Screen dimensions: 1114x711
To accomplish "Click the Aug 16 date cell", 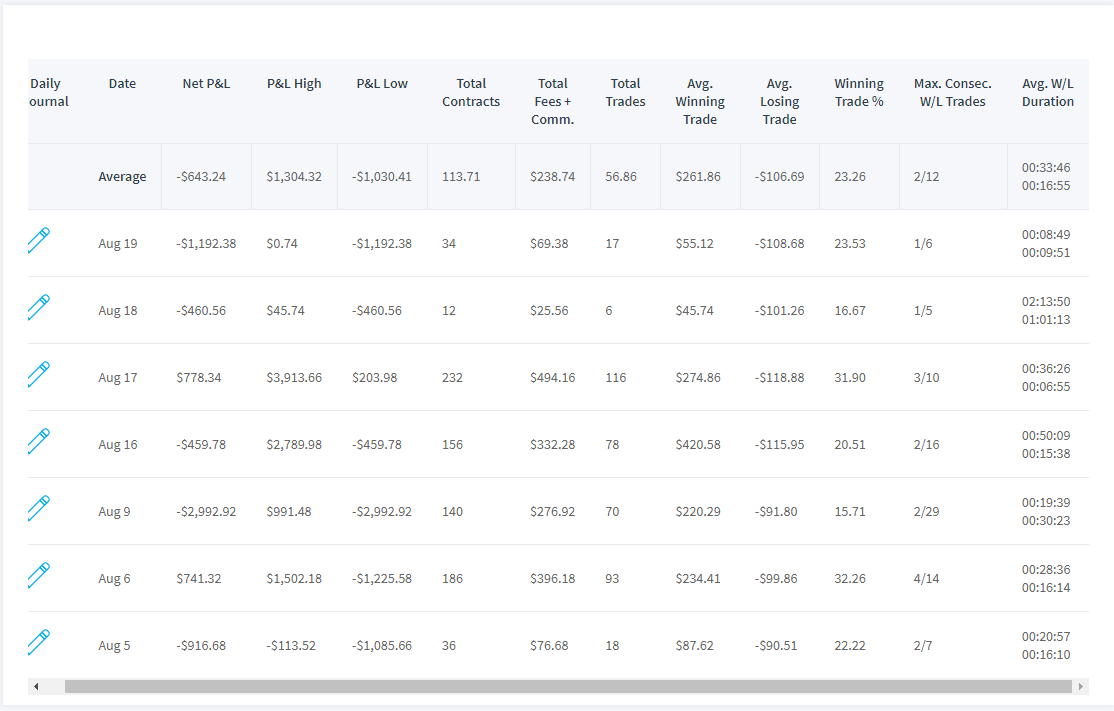I will tap(118, 445).
